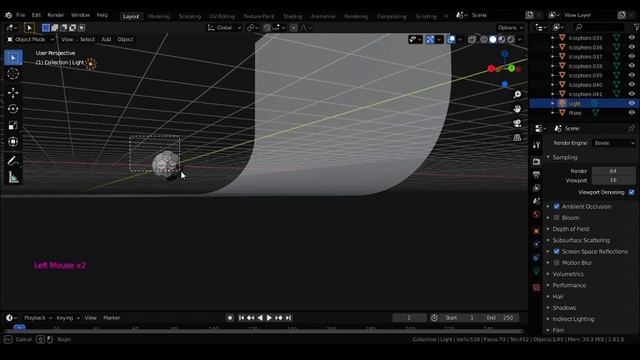Select rendered viewport shading

click(x=511, y=40)
